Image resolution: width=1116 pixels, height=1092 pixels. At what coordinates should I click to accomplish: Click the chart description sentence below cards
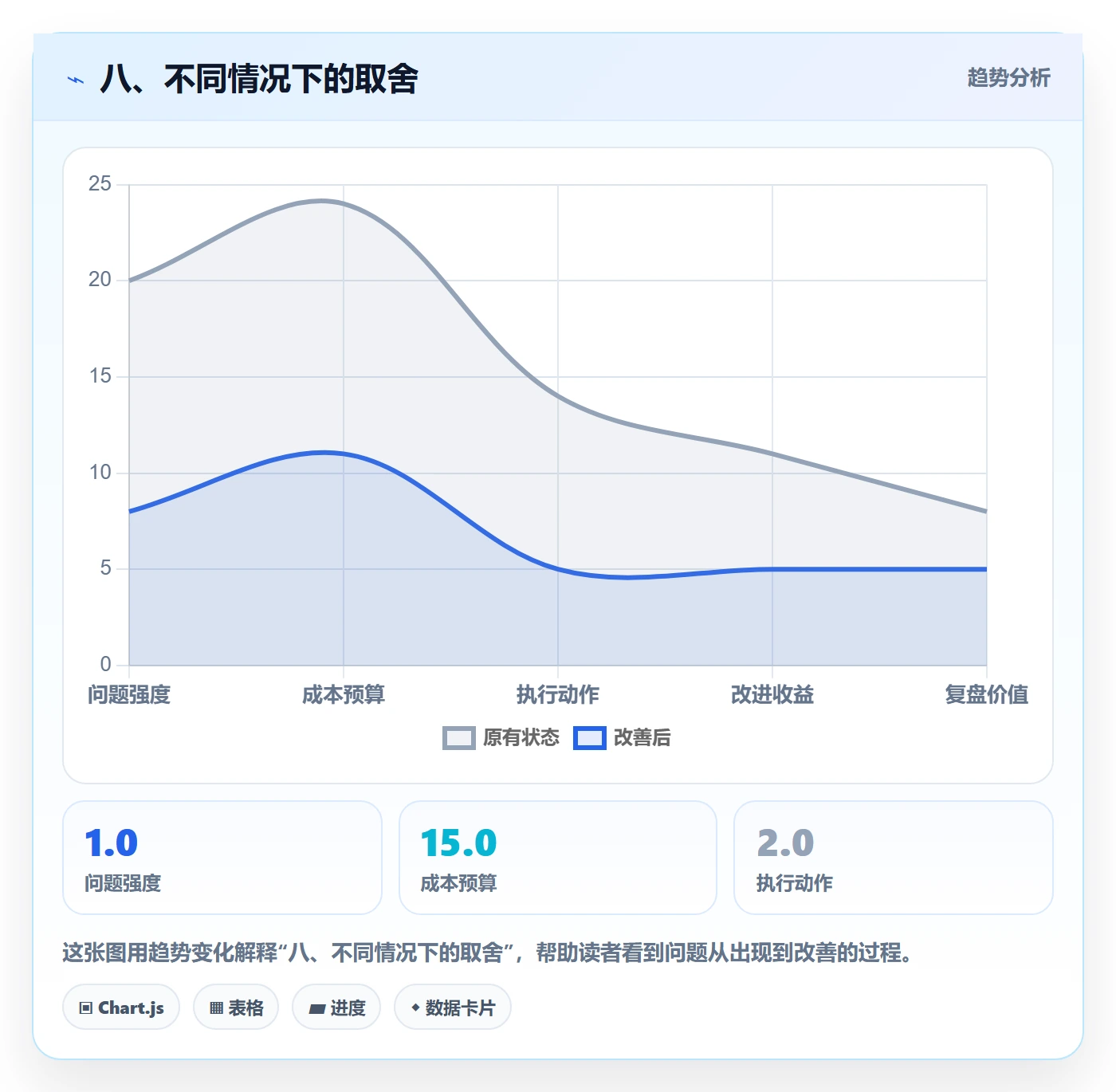tap(487, 953)
